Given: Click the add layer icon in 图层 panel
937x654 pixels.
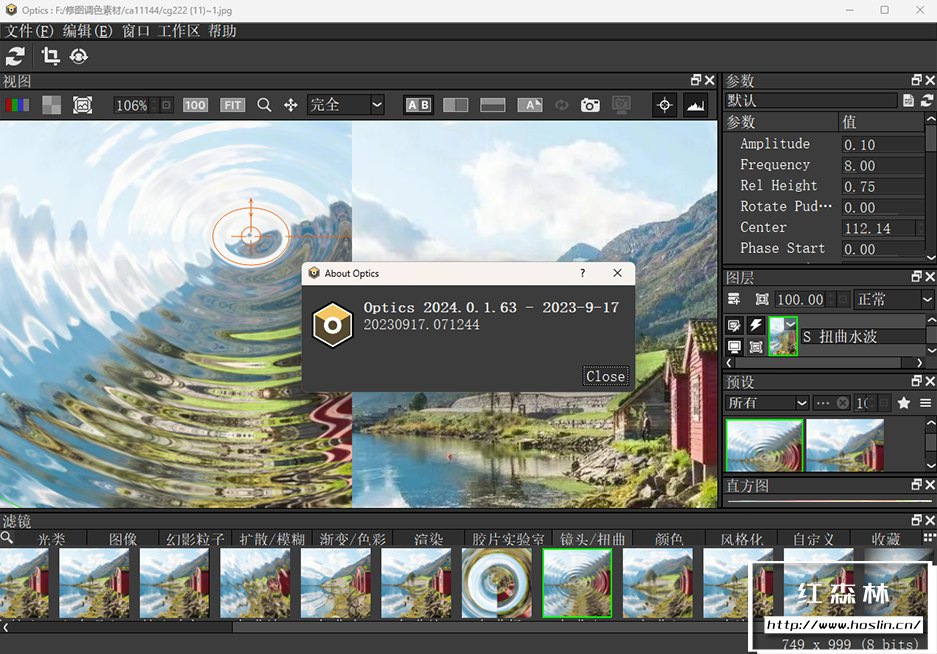Looking at the screenshot, I should 734,299.
